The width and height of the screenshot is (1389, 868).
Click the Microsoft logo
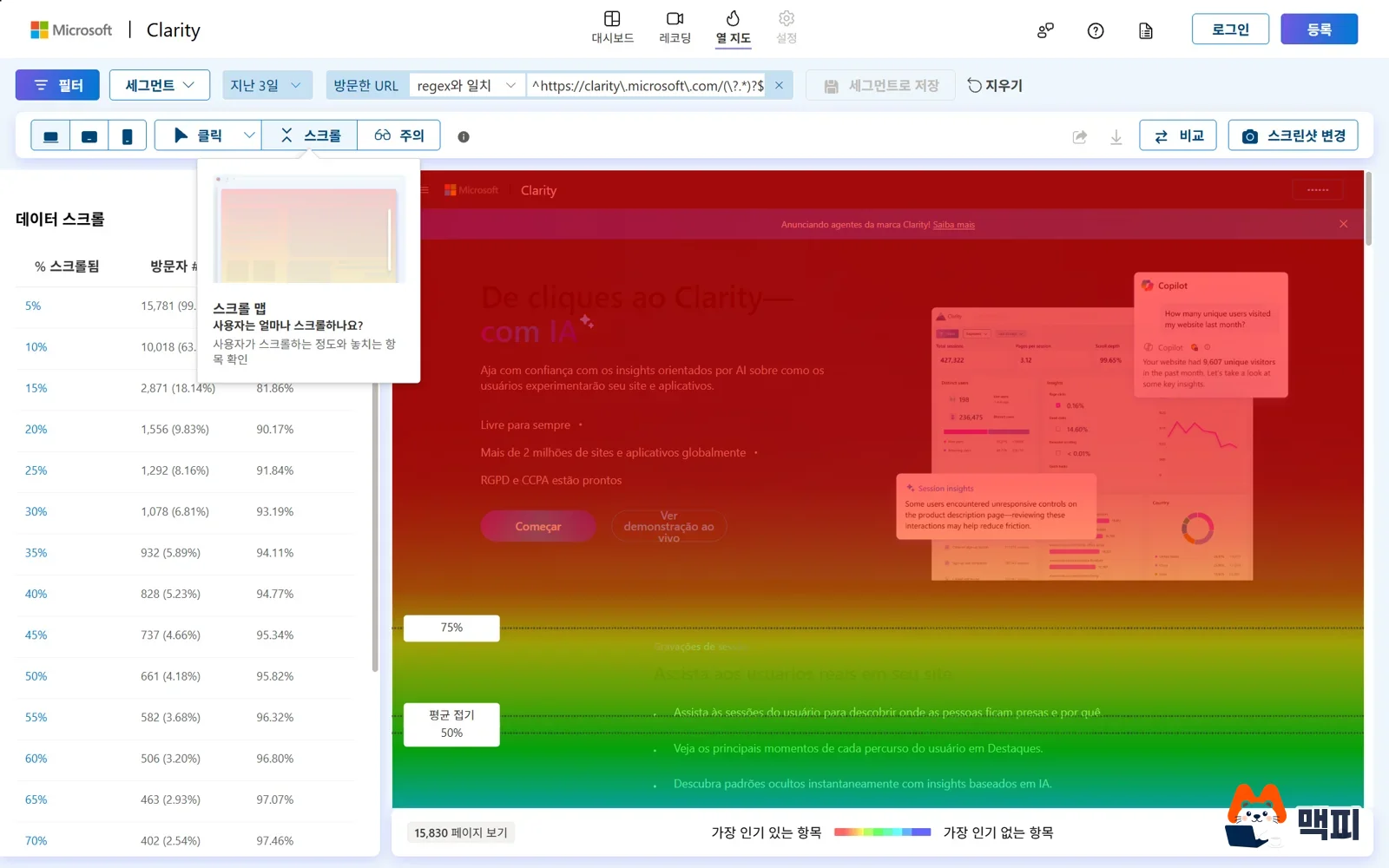[71, 30]
